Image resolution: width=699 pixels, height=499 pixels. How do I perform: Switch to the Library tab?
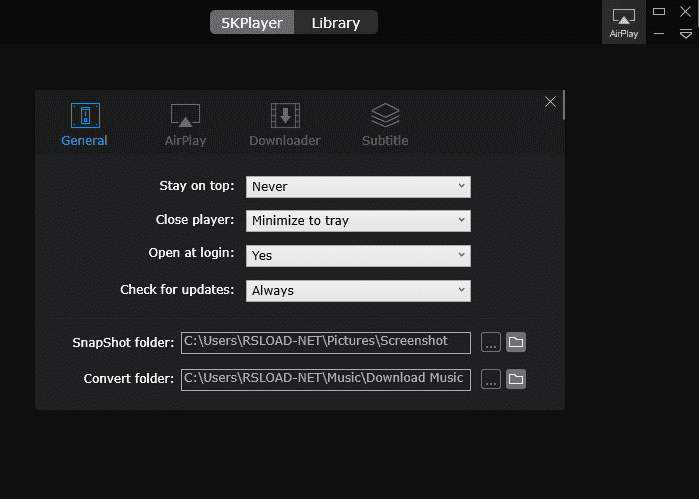click(336, 23)
